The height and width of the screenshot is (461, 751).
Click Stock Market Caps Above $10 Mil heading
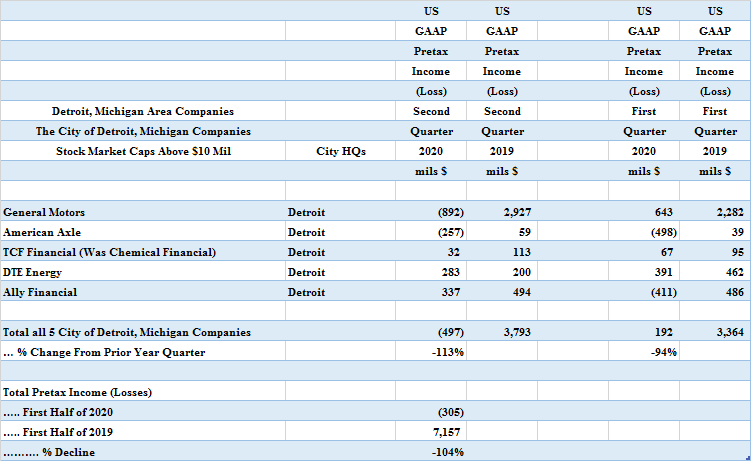click(143, 151)
